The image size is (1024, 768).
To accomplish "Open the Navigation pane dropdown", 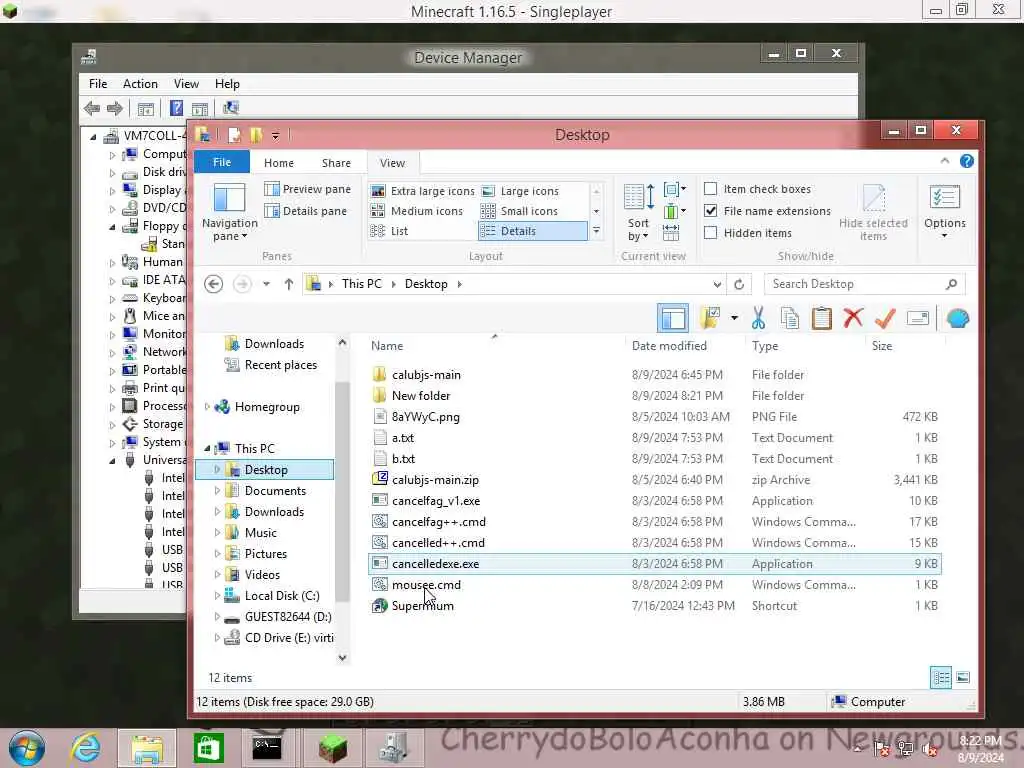I will pos(230,230).
